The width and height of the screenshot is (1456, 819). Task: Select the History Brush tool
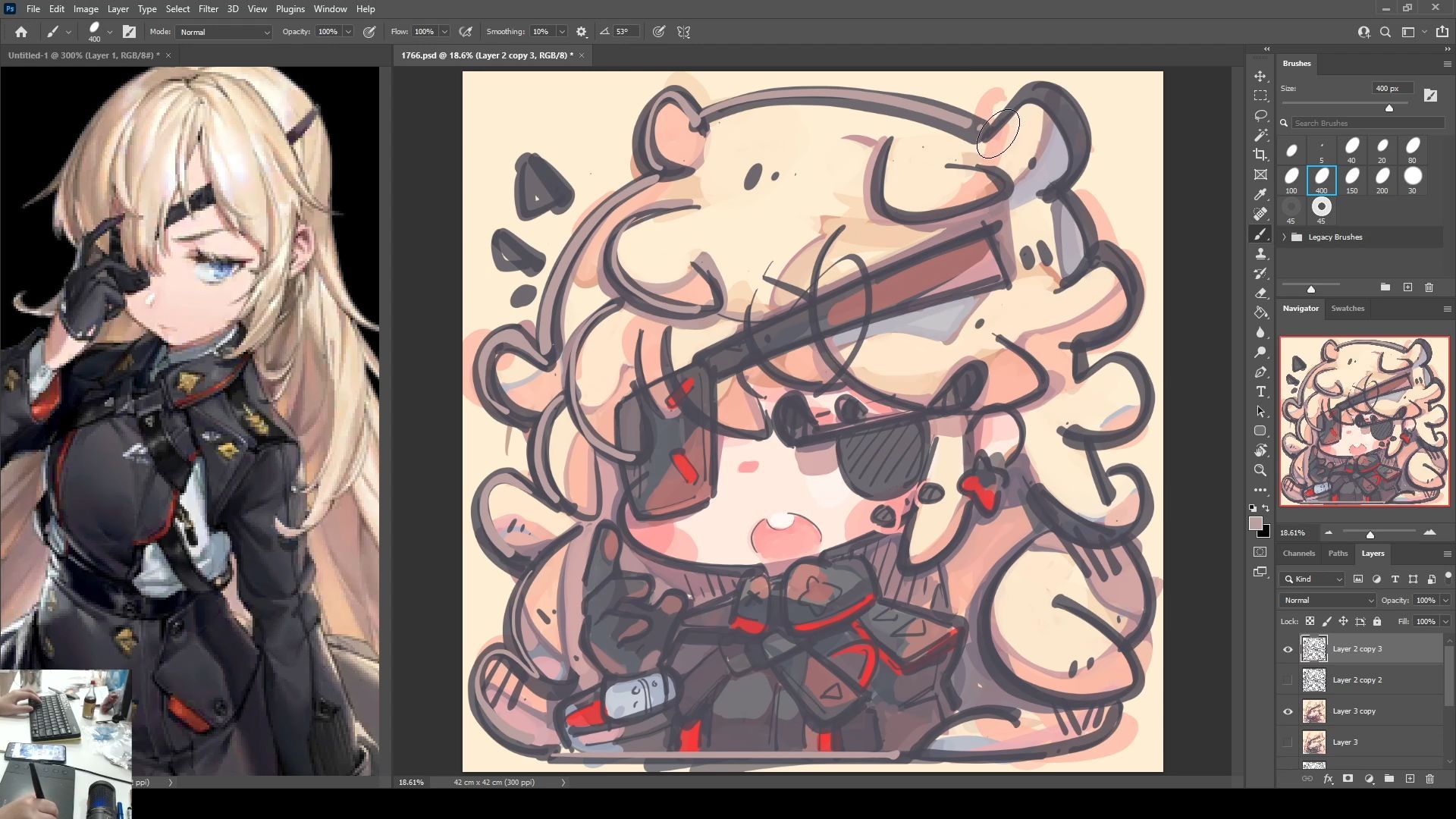(x=1260, y=273)
